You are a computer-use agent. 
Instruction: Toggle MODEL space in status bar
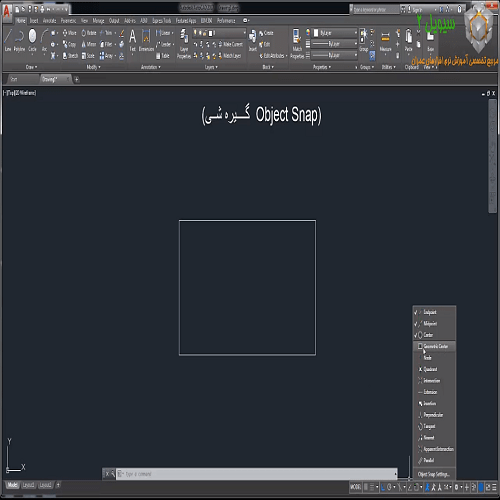tap(355, 487)
